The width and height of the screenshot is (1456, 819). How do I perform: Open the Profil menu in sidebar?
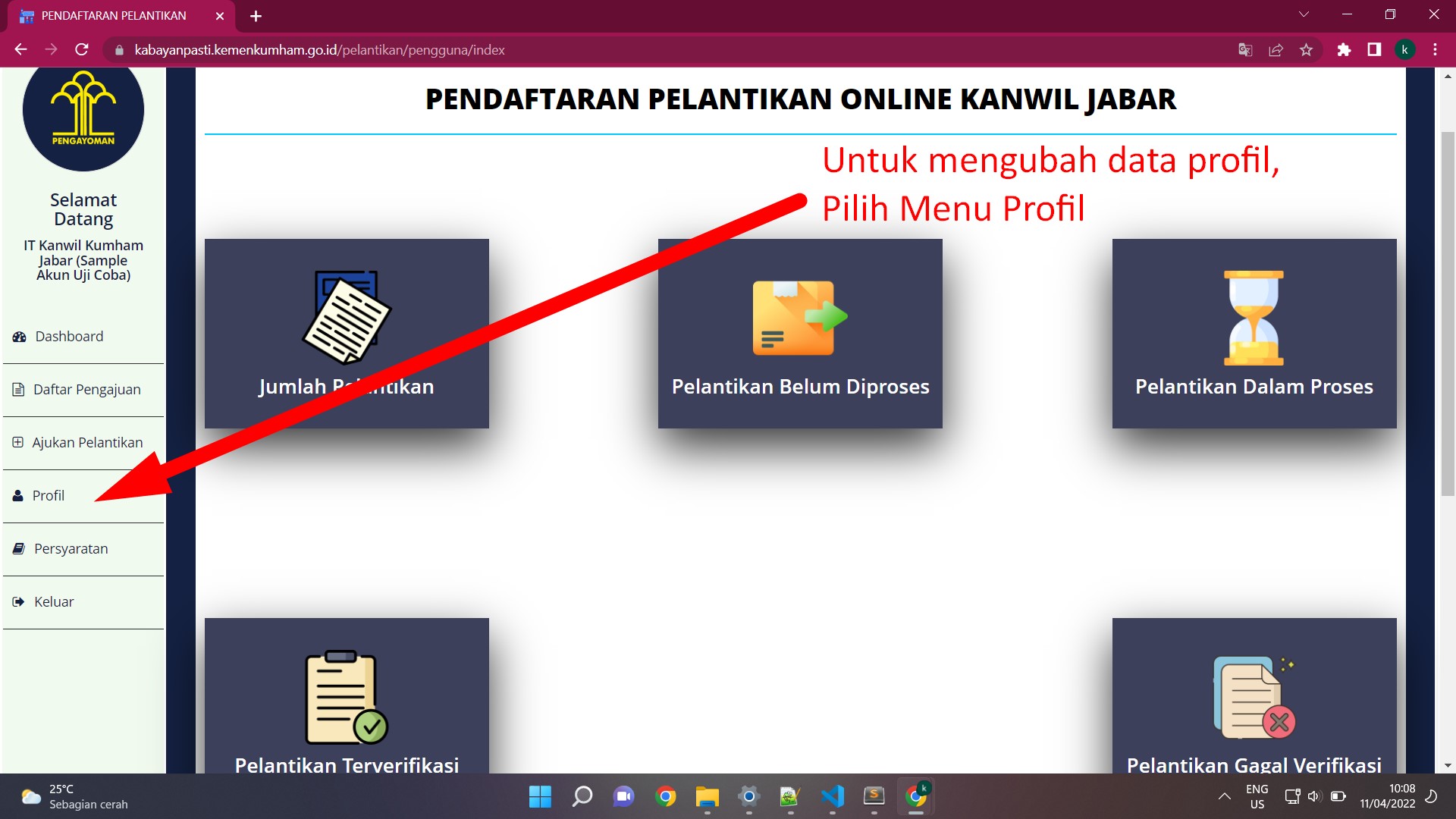(48, 496)
